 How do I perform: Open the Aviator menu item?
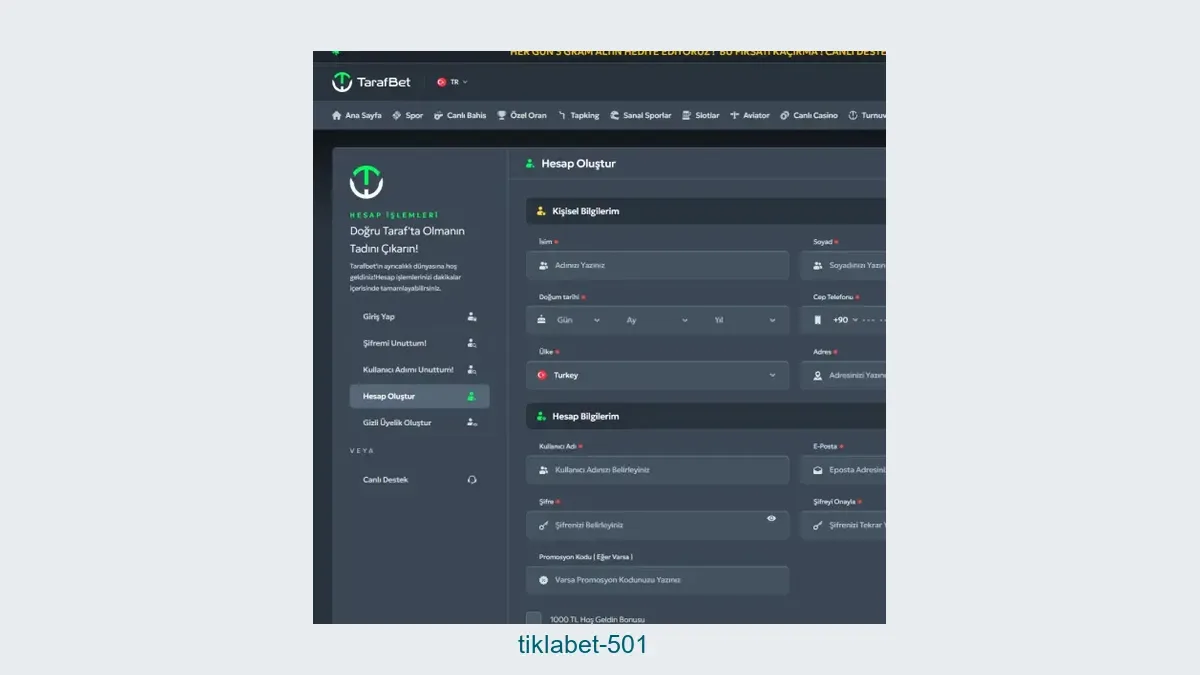(750, 116)
